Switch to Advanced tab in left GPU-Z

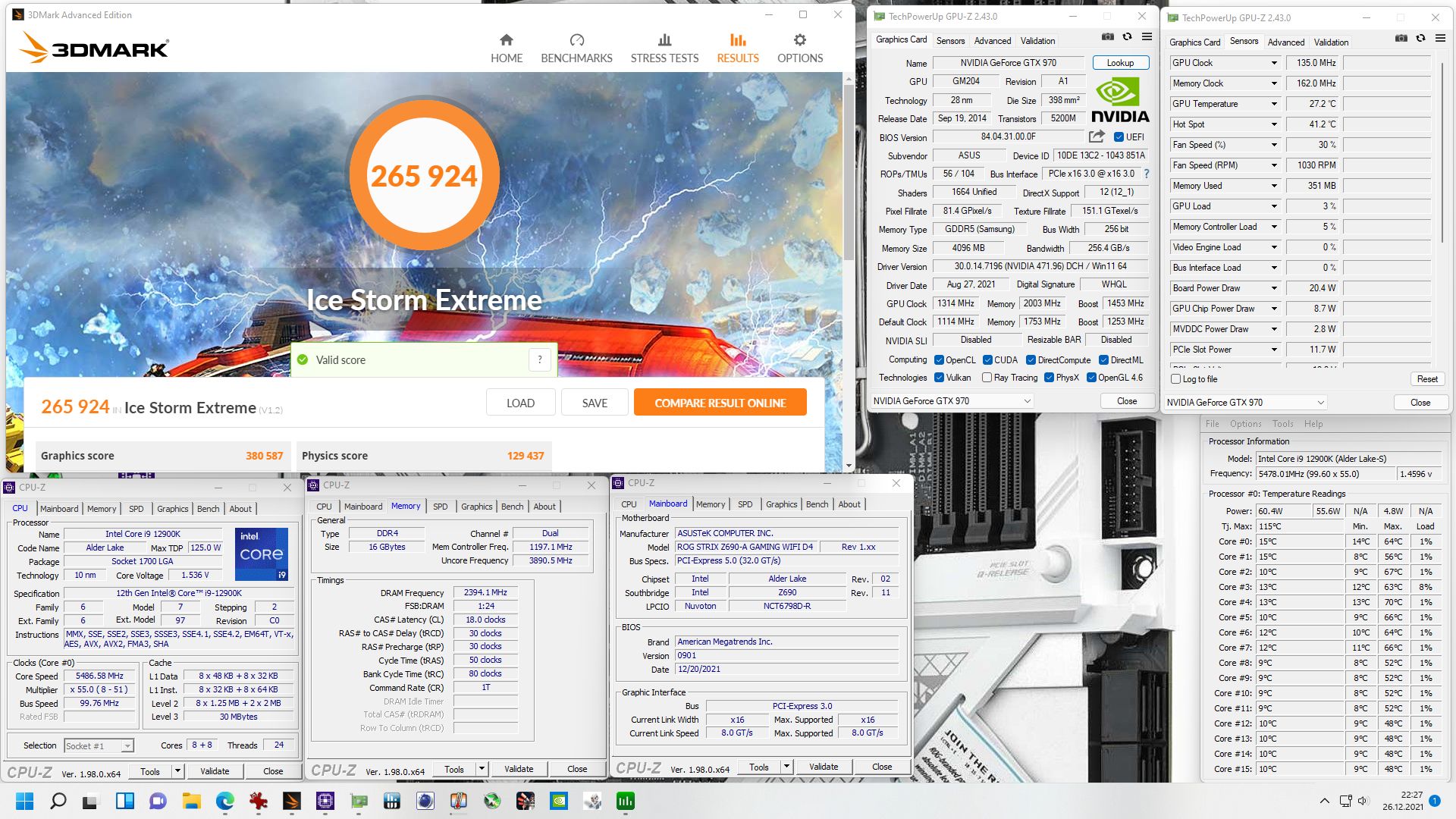point(993,41)
